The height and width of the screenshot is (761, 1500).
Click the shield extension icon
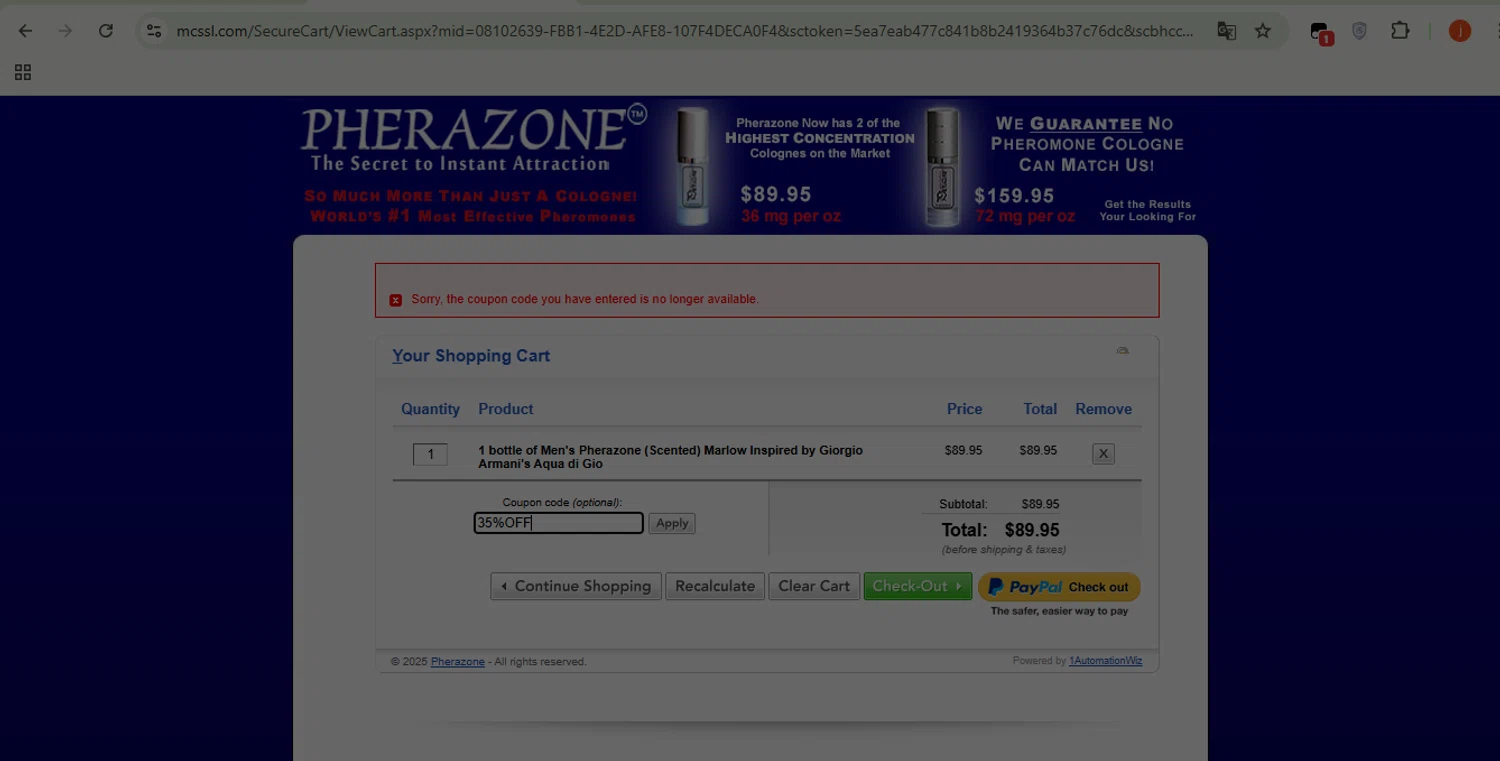pos(1359,31)
